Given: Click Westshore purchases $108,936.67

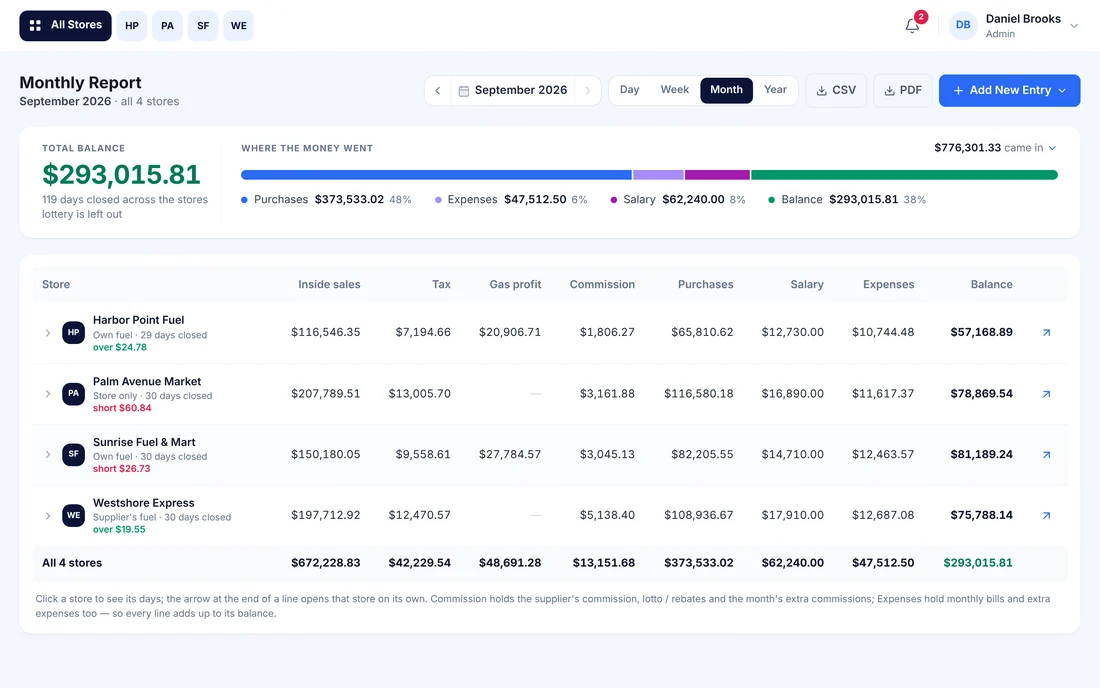Looking at the screenshot, I should tap(699, 515).
